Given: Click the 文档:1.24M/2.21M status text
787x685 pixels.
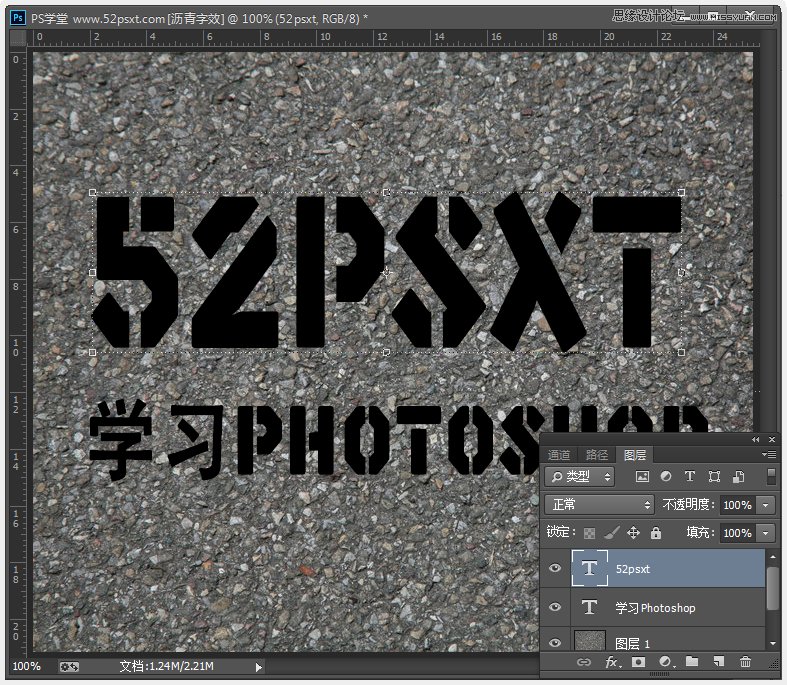Looking at the screenshot, I should 167,666.
